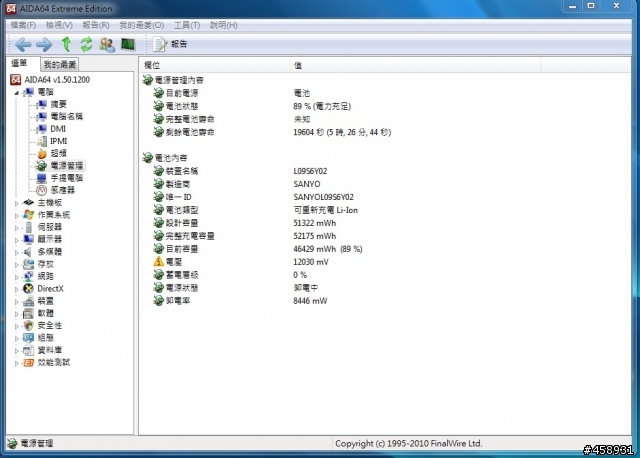Open the 說明(H) menu
The height and width of the screenshot is (458, 640).
[x=224, y=25]
